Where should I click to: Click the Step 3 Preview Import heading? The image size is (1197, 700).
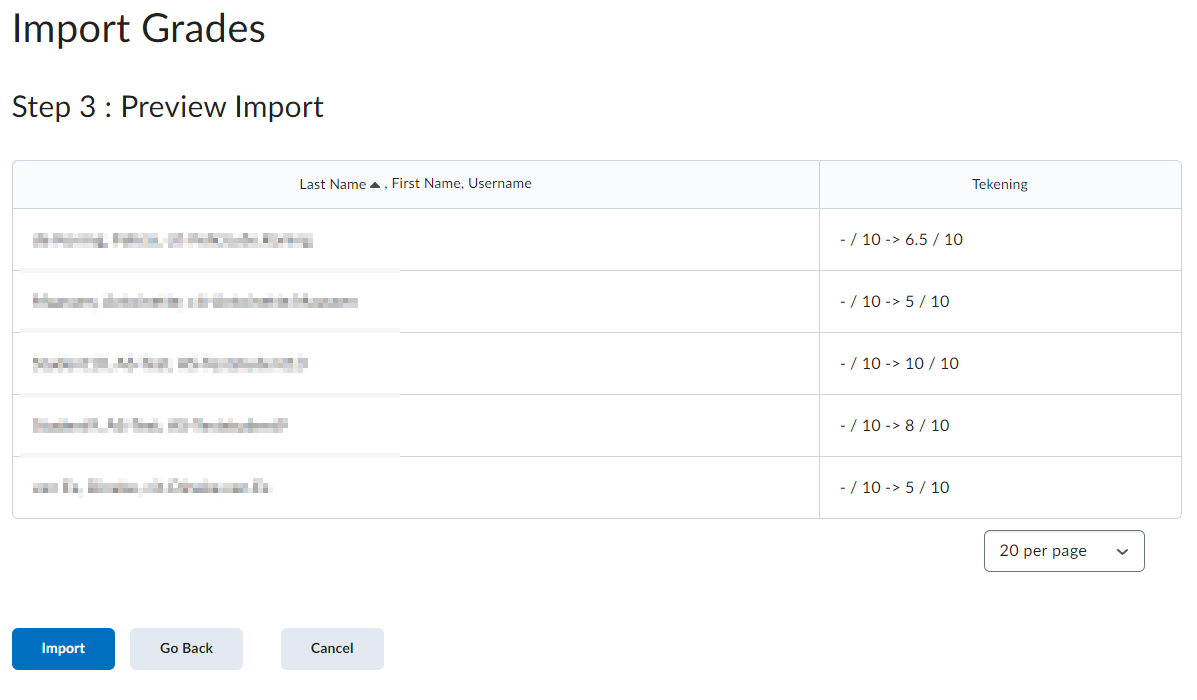click(x=167, y=107)
